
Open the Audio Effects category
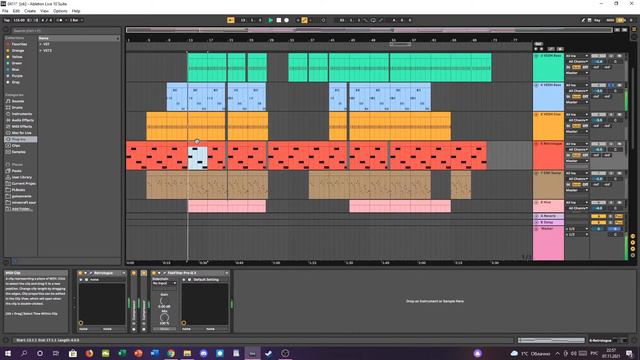pos(22,120)
